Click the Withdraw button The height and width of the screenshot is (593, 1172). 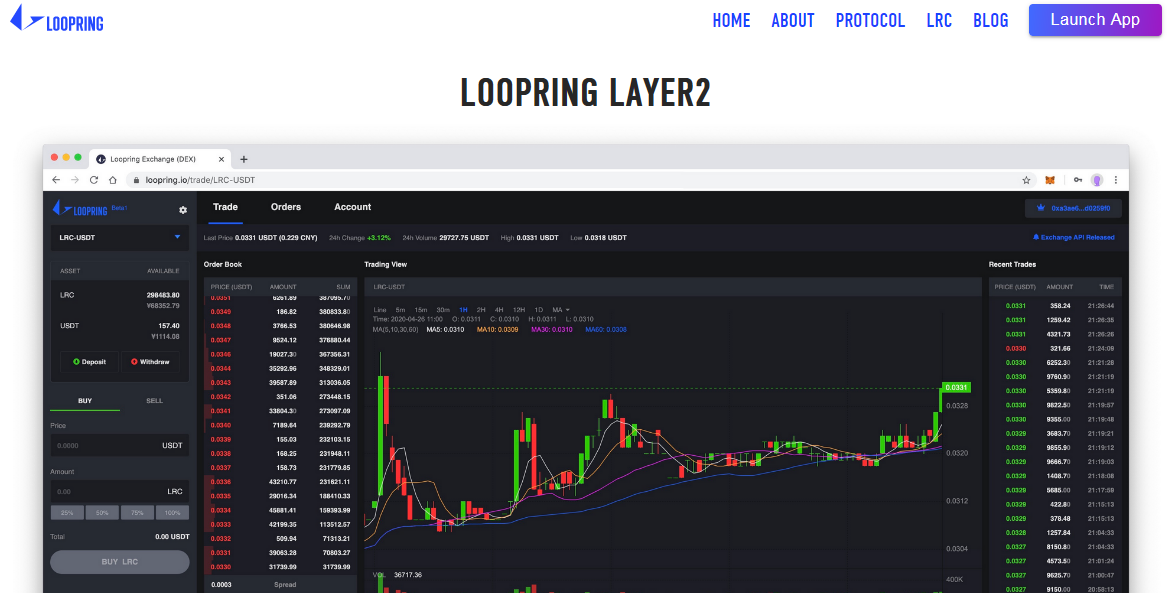(x=150, y=362)
